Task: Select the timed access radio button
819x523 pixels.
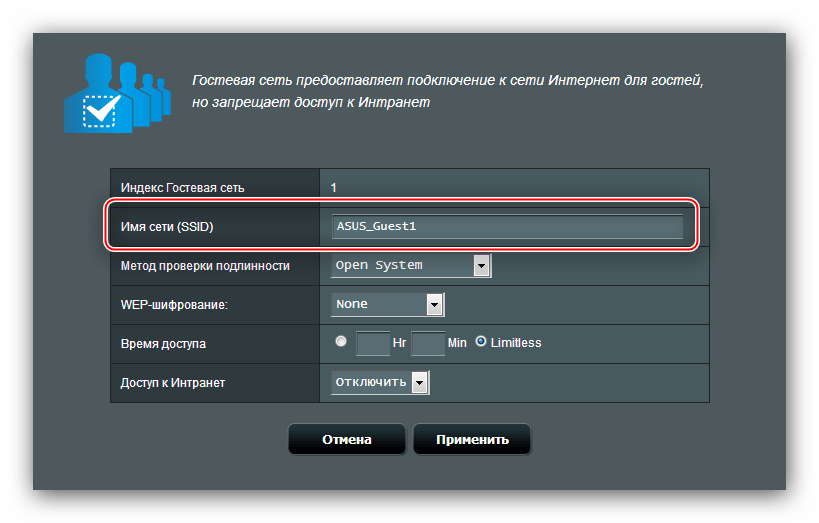Action: [x=341, y=341]
